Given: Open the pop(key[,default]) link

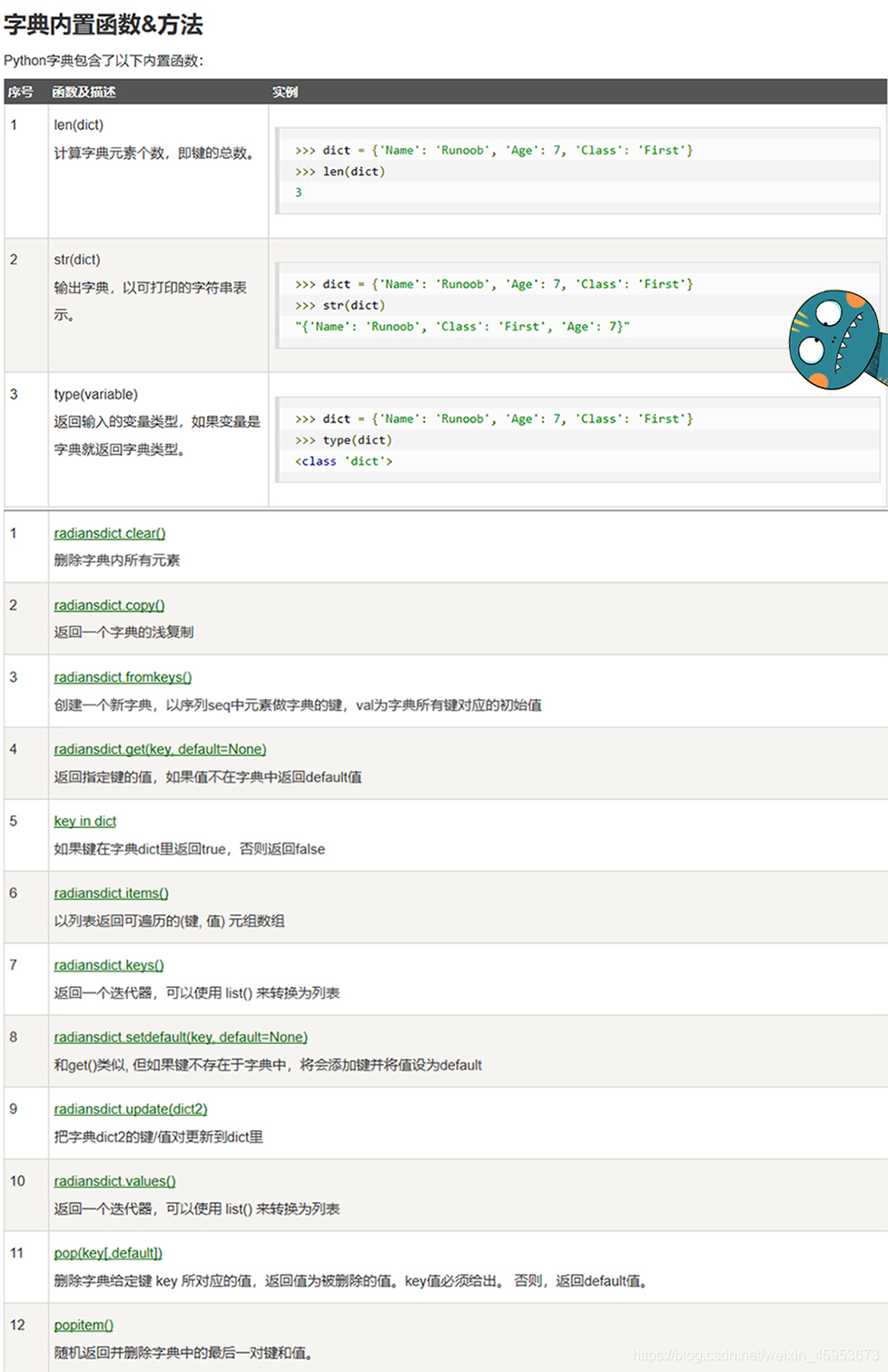Looking at the screenshot, I should tap(108, 1253).
